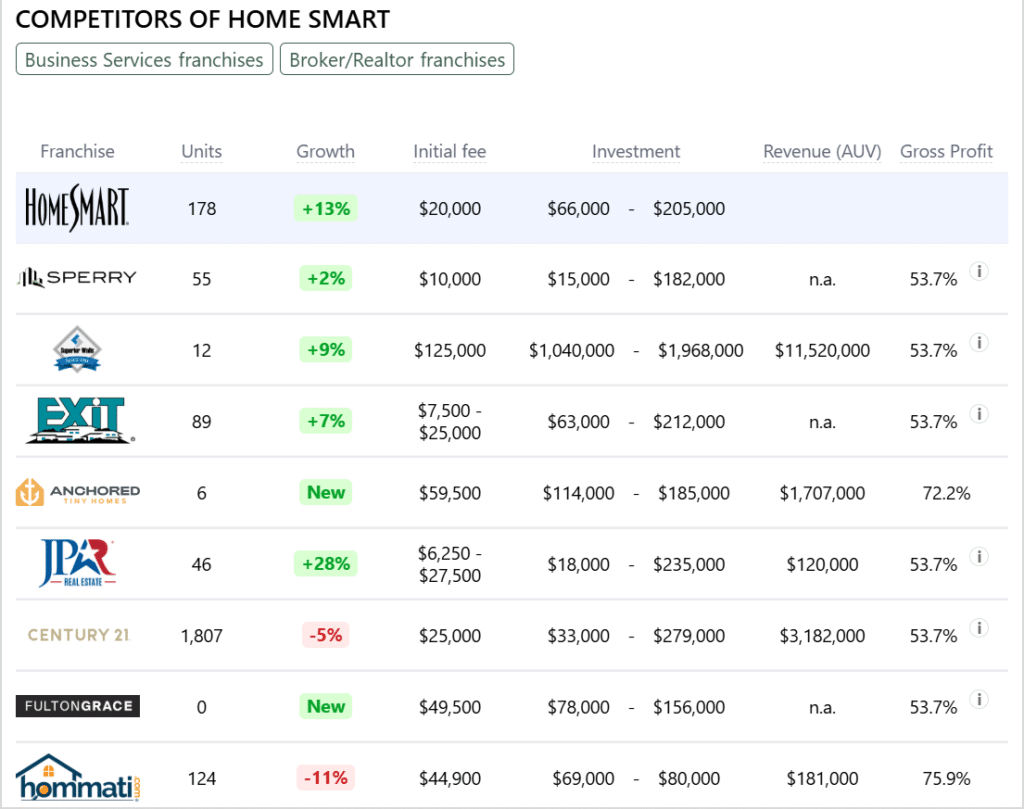Open Broker/Realtor franchises tag
Image resolution: width=1024 pixels, height=809 pixels.
coord(397,59)
